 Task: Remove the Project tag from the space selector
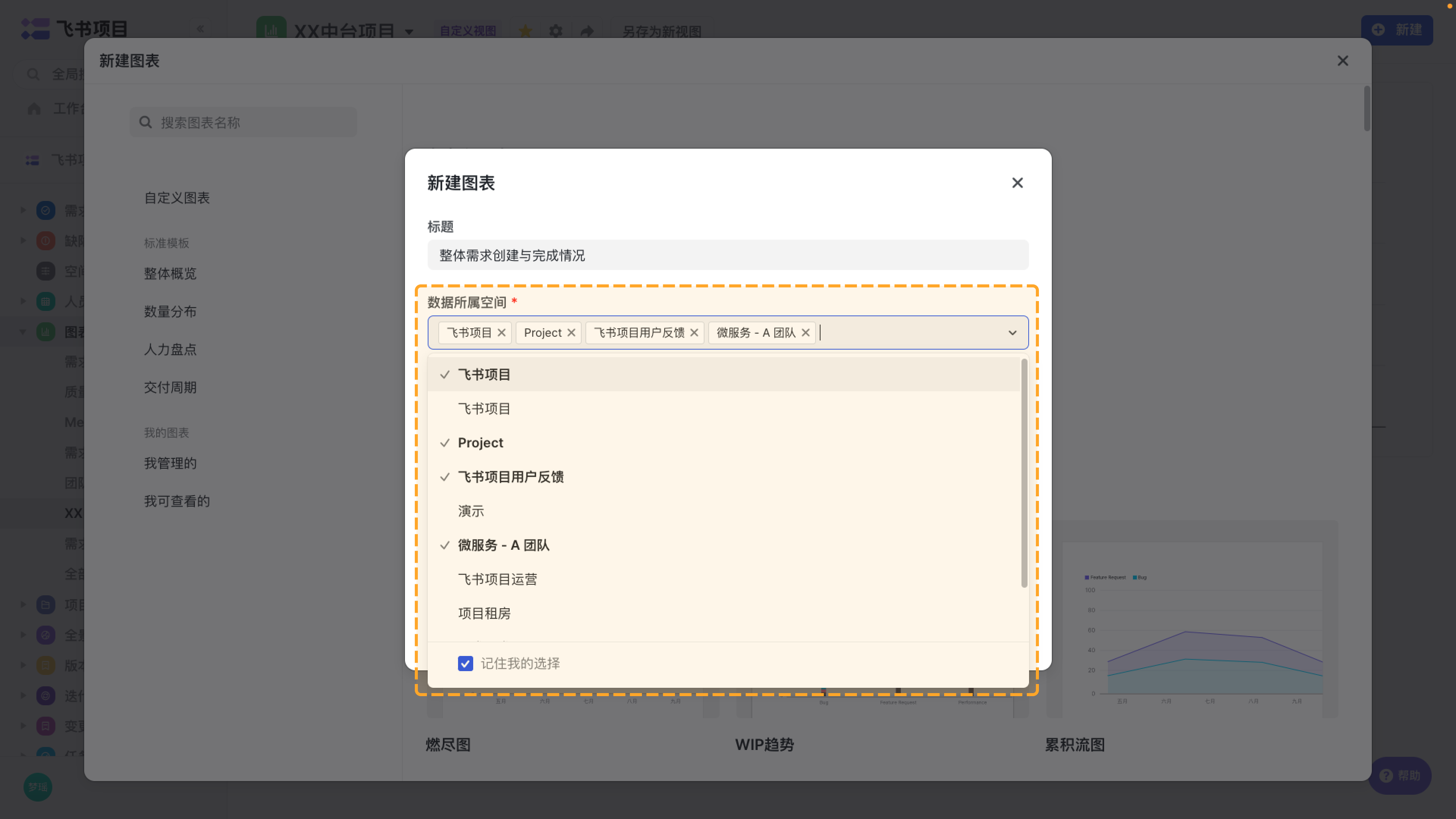(x=571, y=333)
